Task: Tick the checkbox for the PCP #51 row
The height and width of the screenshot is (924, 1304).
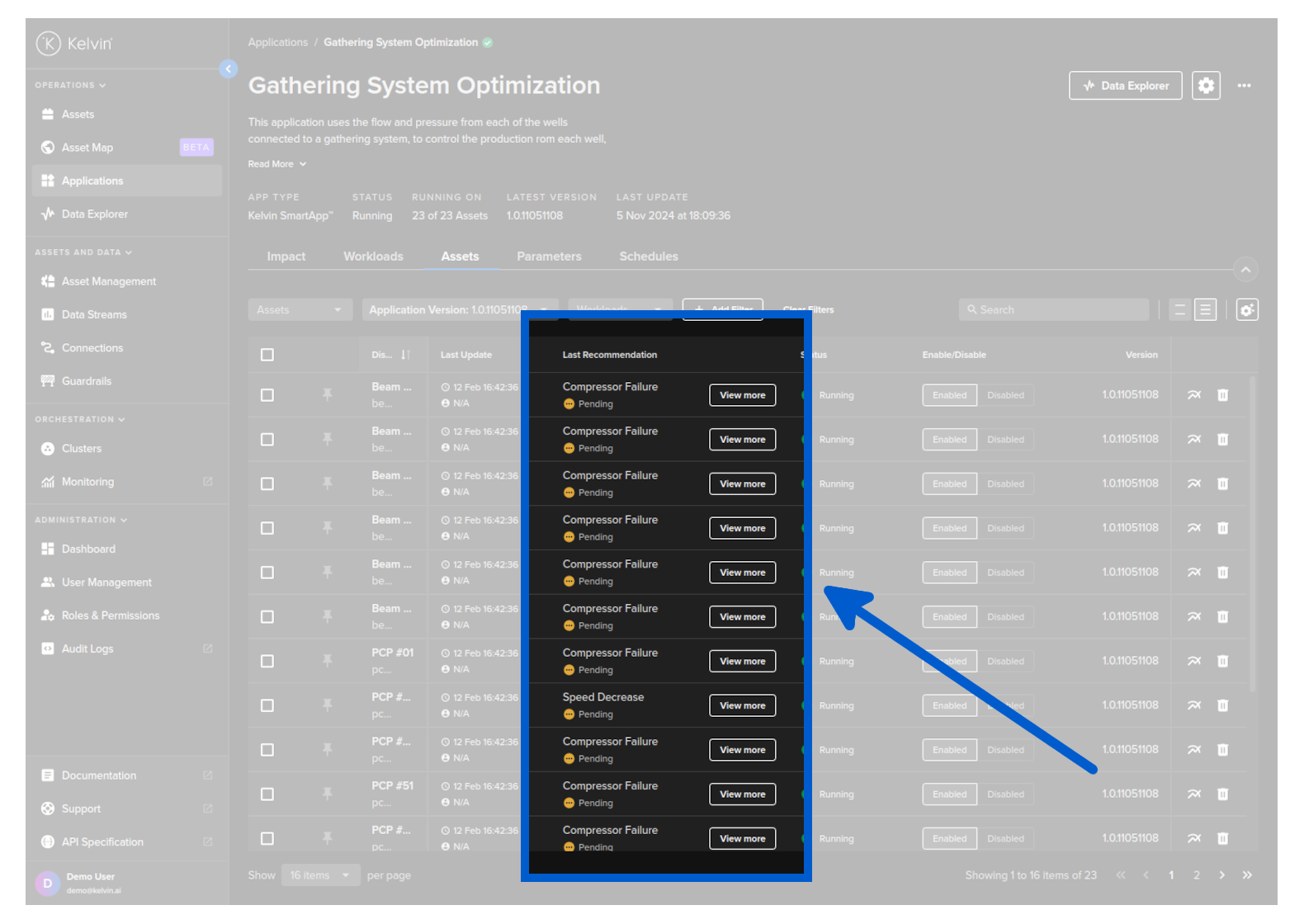Action: tap(267, 794)
